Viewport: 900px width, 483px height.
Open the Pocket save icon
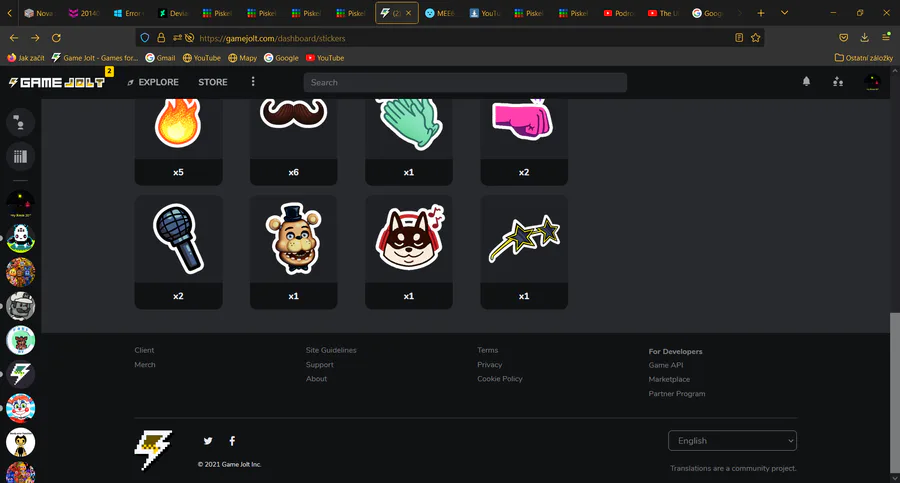pos(843,38)
